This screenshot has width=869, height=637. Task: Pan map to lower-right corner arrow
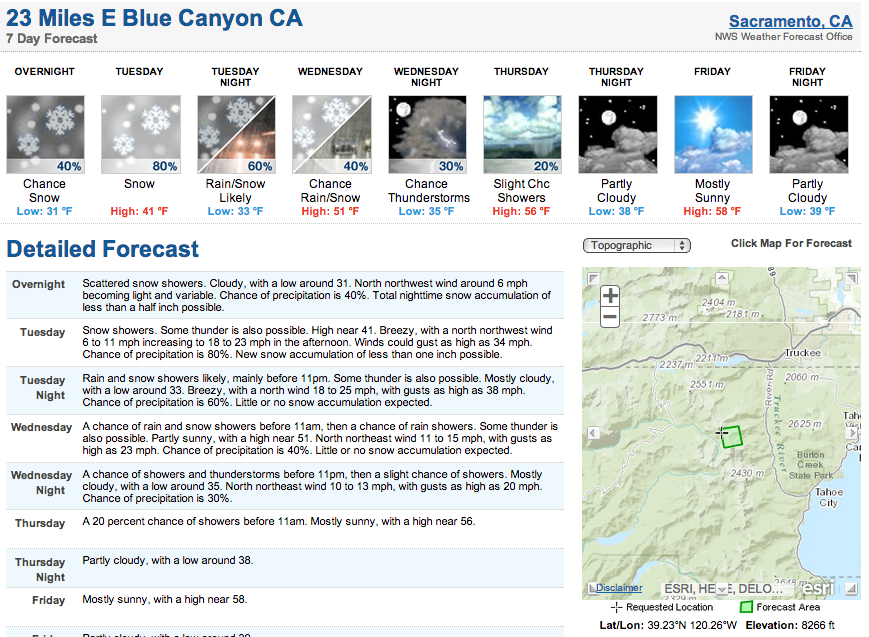(852, 588)
